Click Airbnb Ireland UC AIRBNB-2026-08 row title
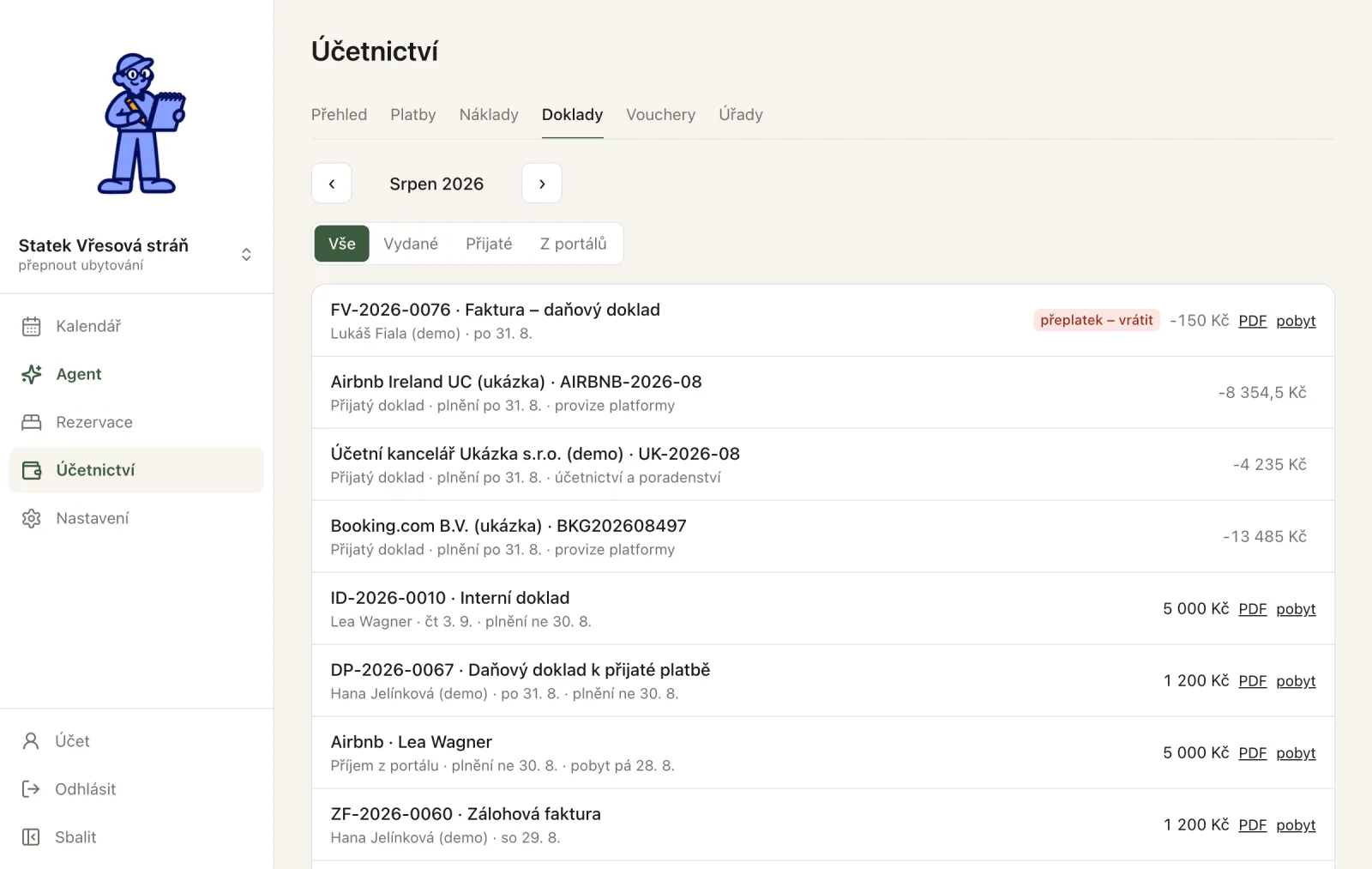 tap(516, 382)
